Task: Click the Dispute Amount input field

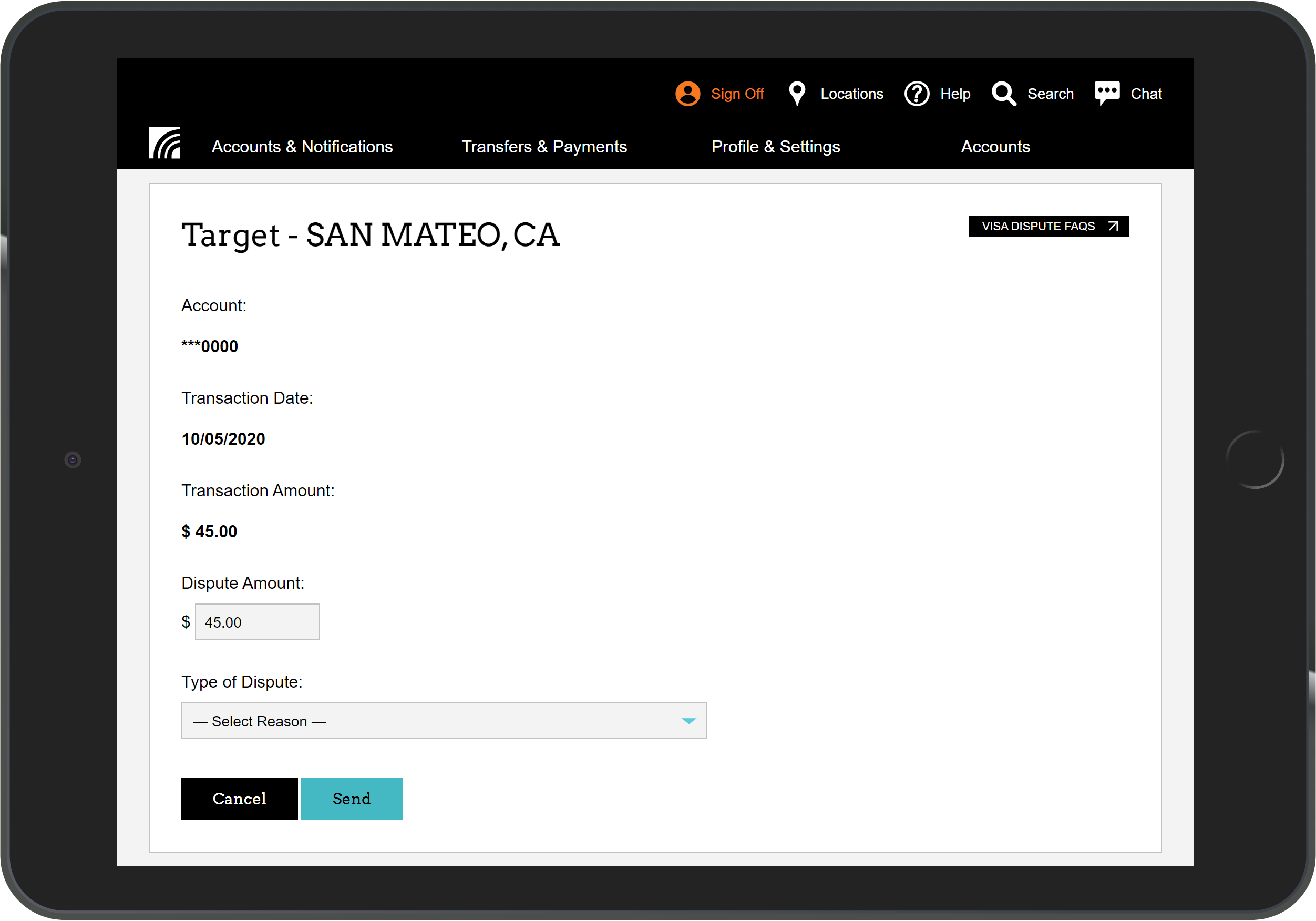Action: point(258,622)
